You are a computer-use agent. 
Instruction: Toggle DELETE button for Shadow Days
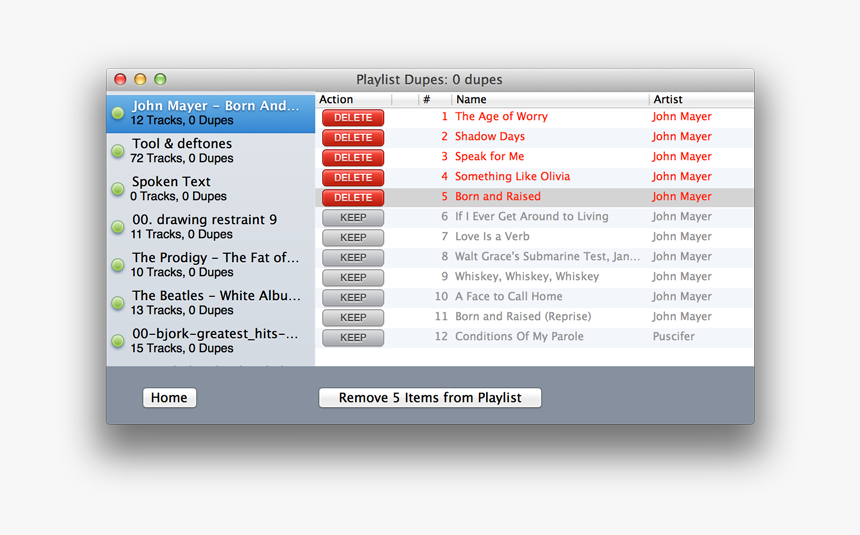(353, 137)
